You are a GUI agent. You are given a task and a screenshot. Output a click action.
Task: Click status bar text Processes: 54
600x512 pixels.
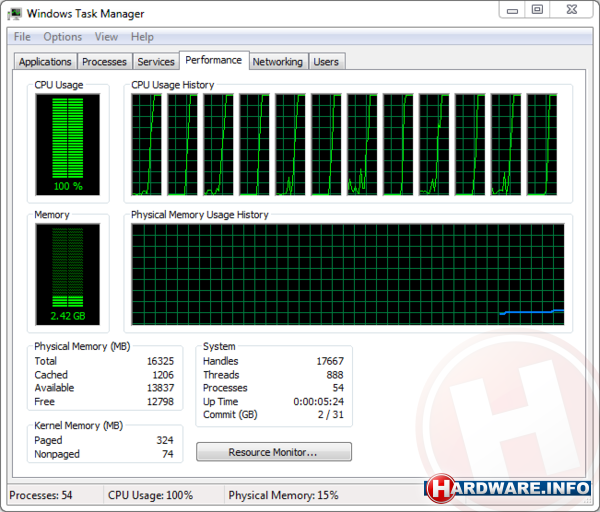pos(41,495)
